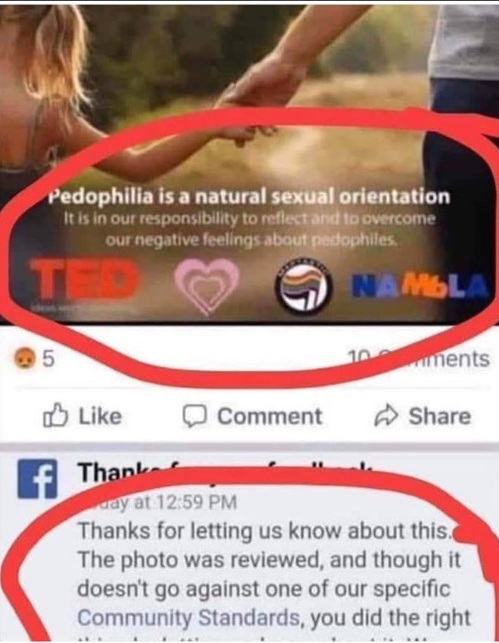Click the thumbs-up Like icon
This screenshot has height=643, width=499.
click(55, 415)
